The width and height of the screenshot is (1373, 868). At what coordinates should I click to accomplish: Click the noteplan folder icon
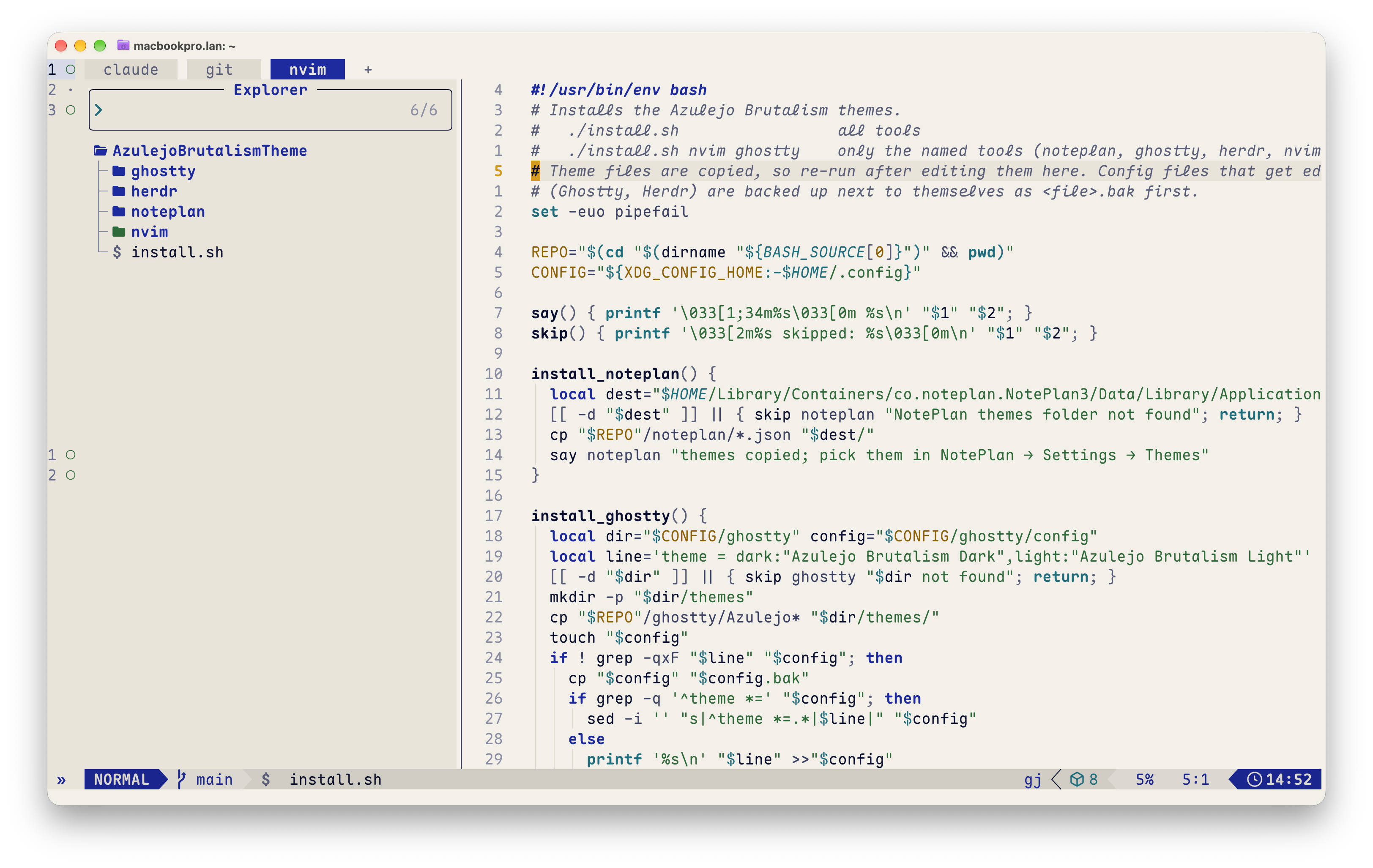point(119,211)
